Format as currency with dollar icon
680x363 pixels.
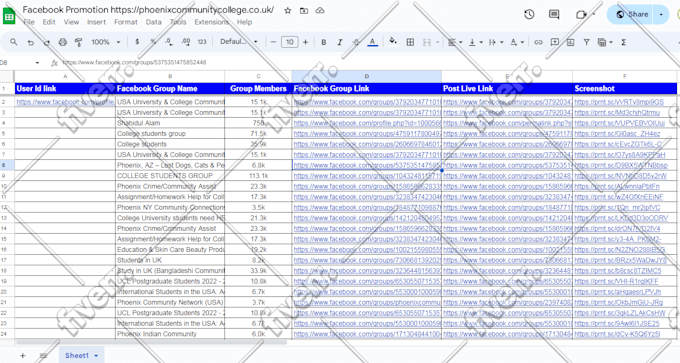coord(137,42)
